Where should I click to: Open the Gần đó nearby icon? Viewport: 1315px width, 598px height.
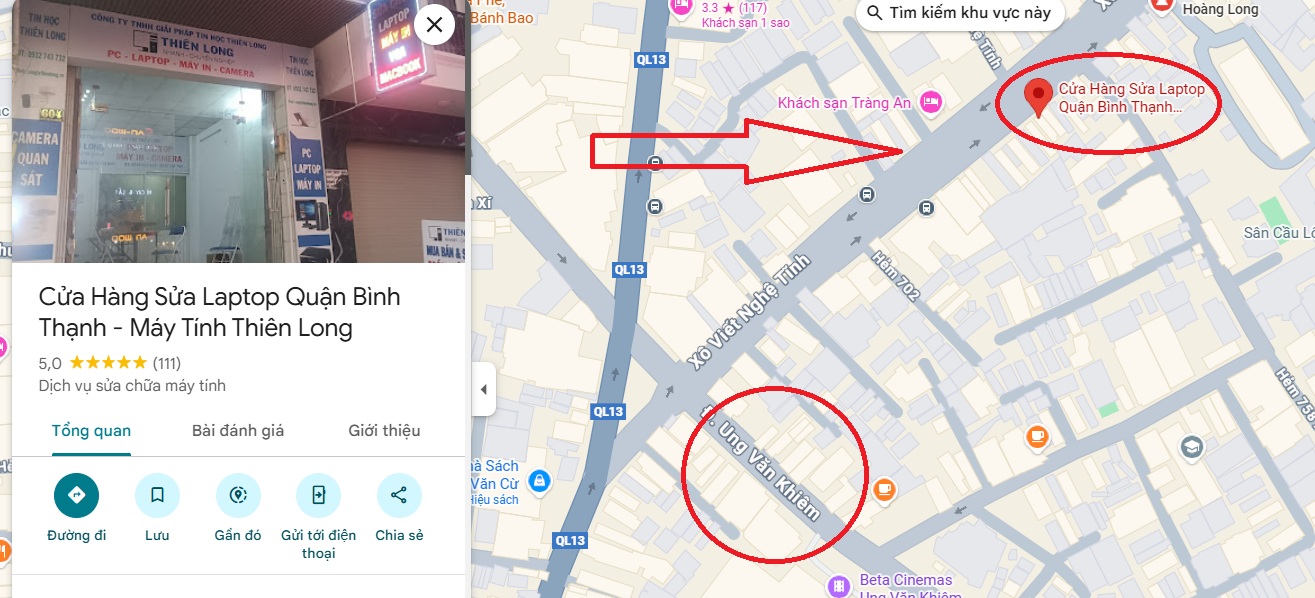click(x=238, y=495)
